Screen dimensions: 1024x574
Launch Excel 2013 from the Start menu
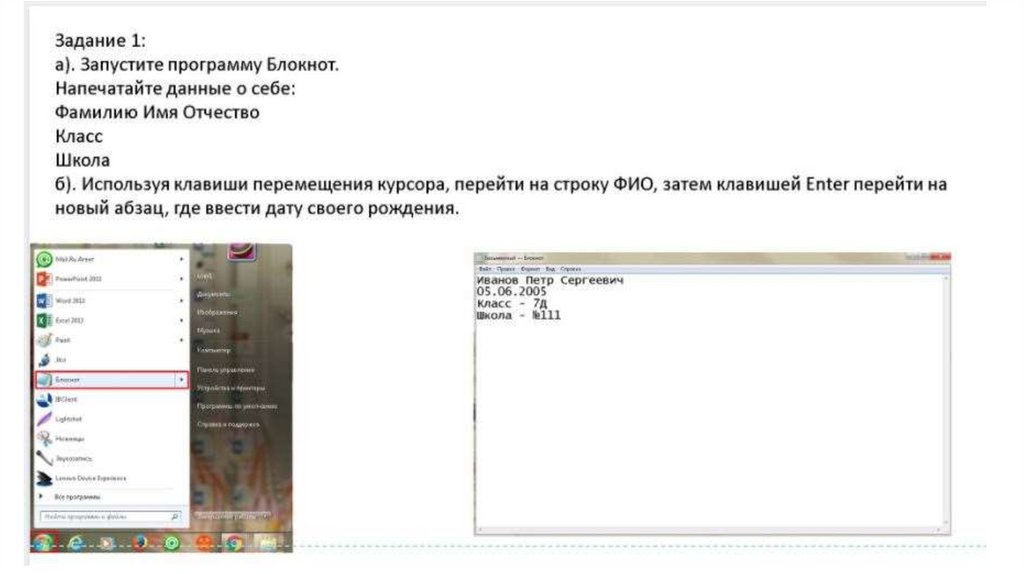pyautogui.click(x=111, y=321)
